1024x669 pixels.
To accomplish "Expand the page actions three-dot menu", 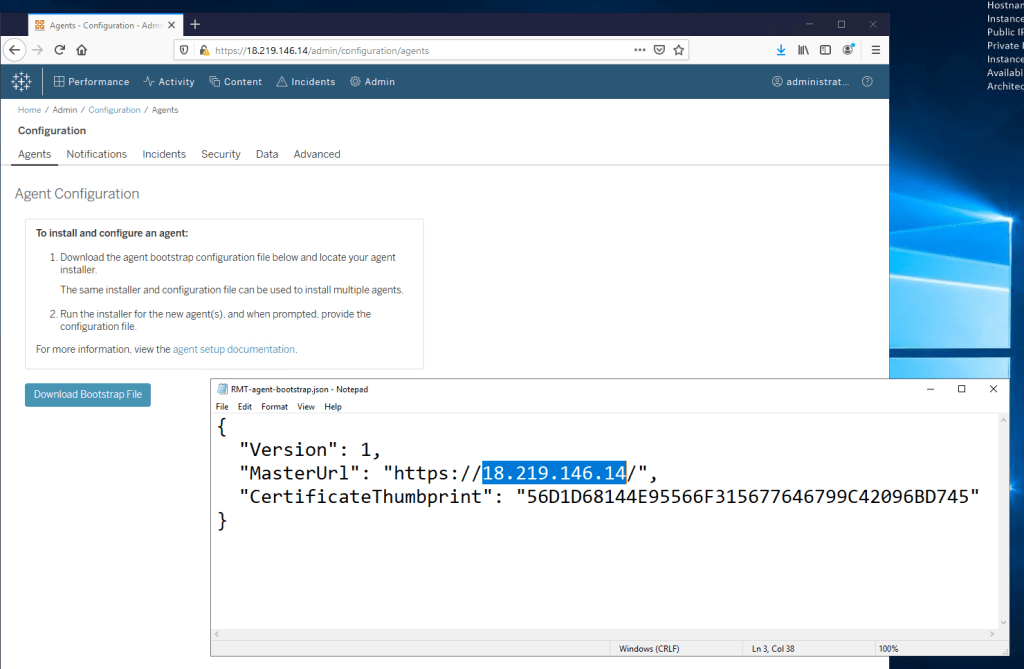I will click(640, 49).
